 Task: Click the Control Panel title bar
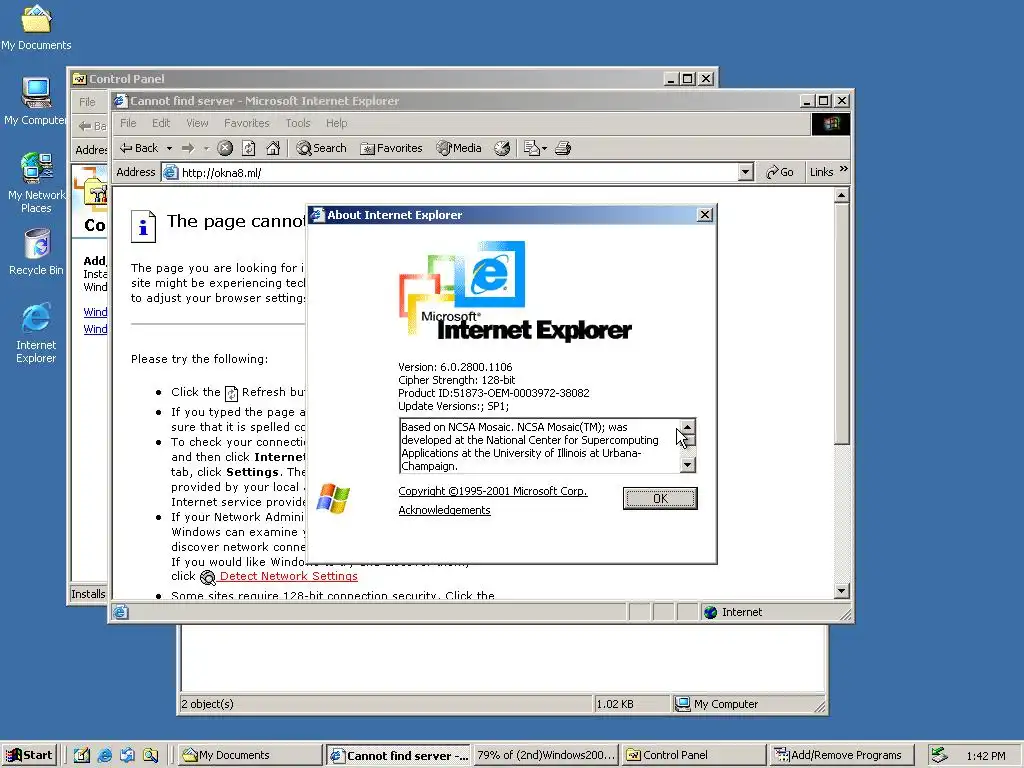pyautogui.click(x=366, y=78)
